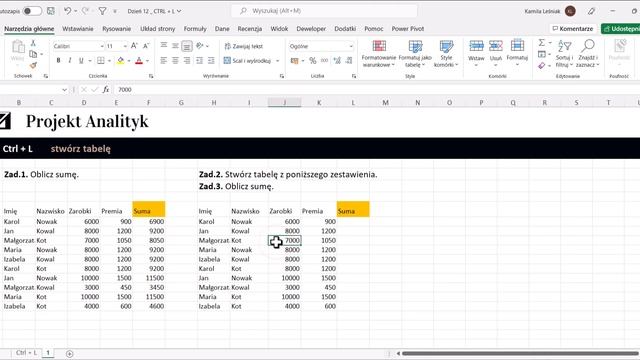Click the AutoSum sigma icon
Viewport: 640px width, 360px height.
coord(542,42)
